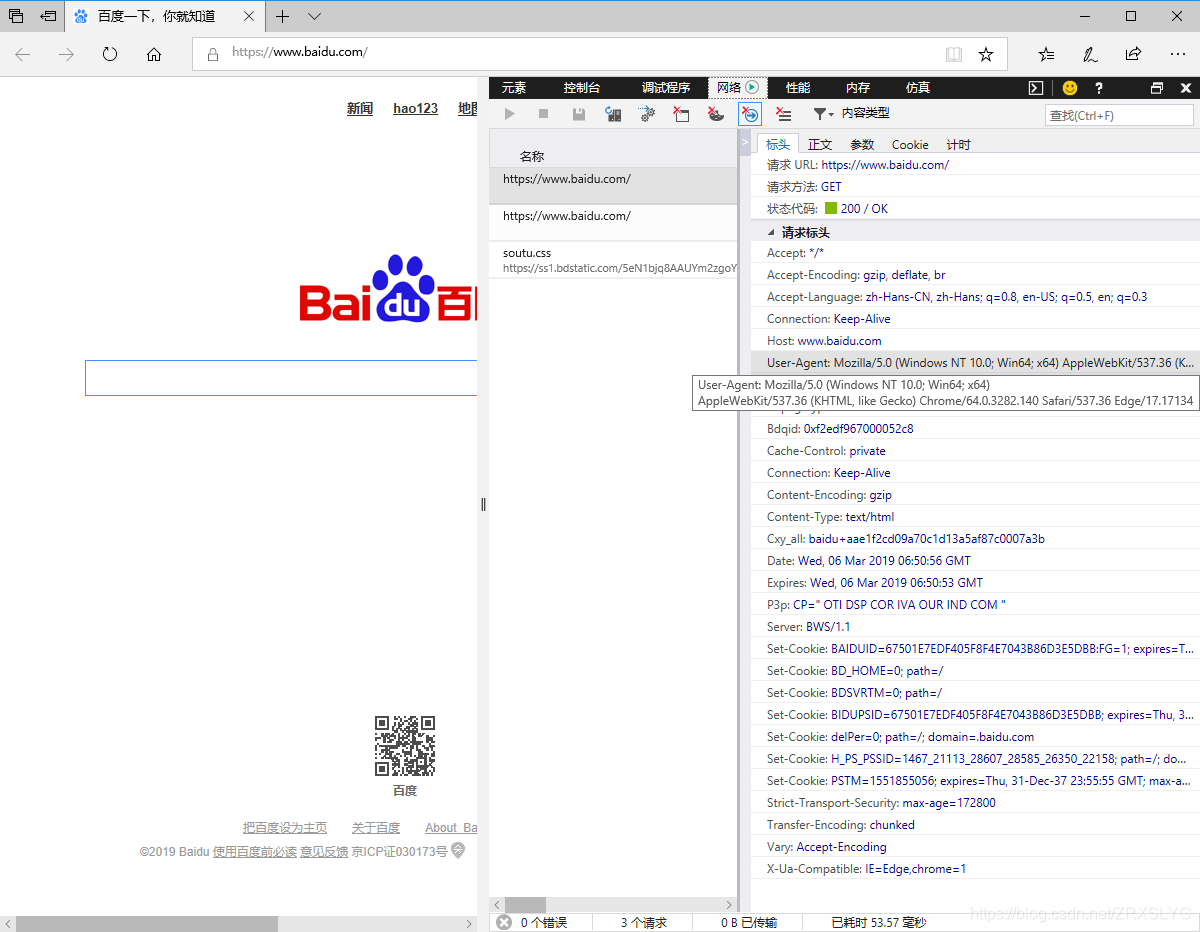1200x932 pixels.
Task: Share this page icon
Action: coord(1133,54)
